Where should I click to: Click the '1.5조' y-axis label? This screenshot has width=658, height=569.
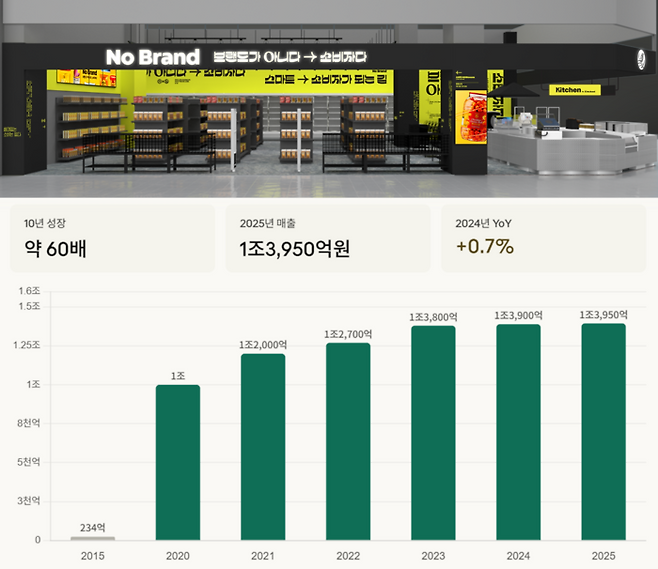[29, 306]
